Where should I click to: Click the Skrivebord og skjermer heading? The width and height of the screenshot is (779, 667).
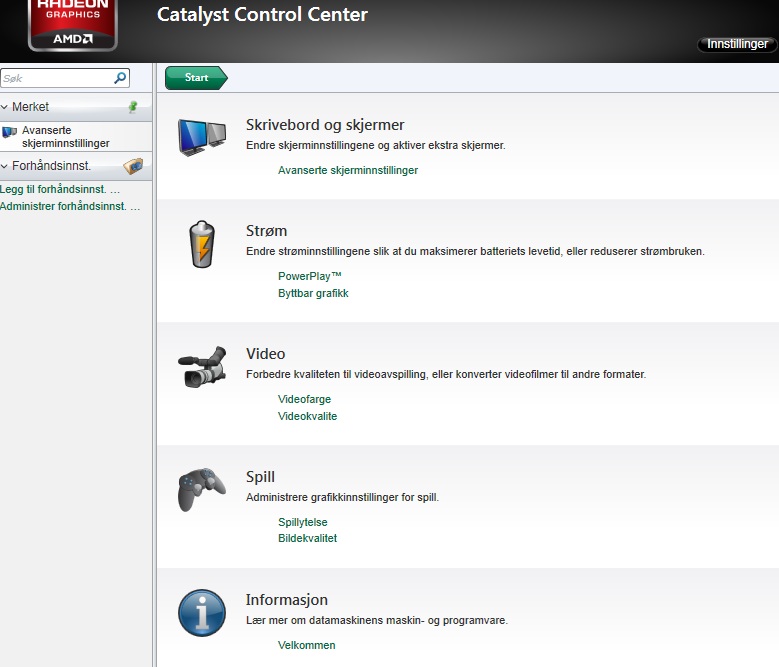pyautogui.click(x=325, y=125)
